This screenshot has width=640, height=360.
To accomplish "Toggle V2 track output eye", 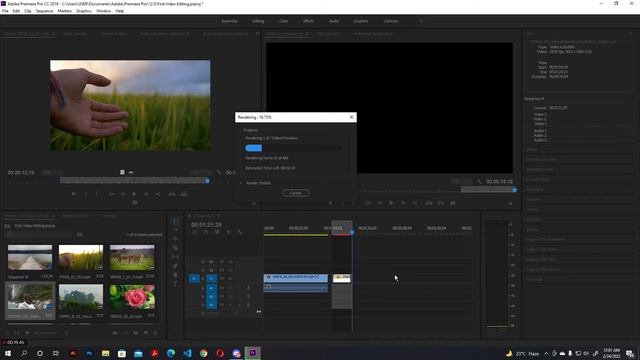I will coord(231,270).
